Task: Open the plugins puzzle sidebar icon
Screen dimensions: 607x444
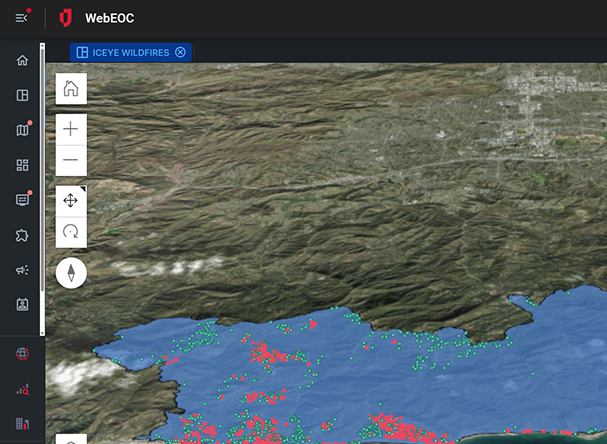Action: click(x=22, y=235)
